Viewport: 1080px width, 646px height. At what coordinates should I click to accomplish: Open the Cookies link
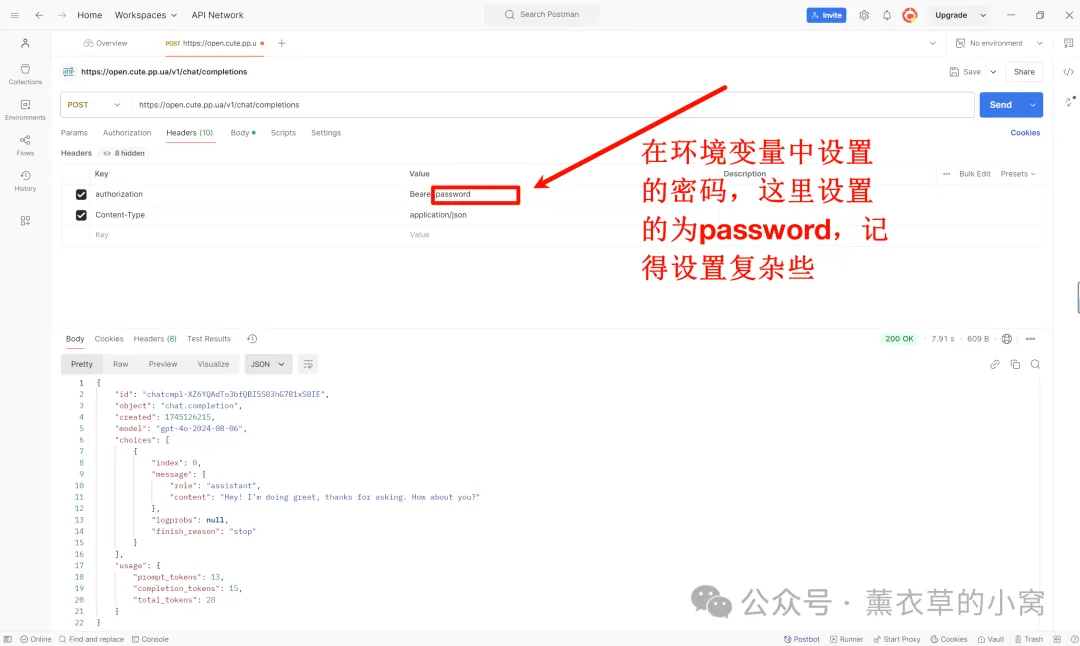tap(1025, 133)
